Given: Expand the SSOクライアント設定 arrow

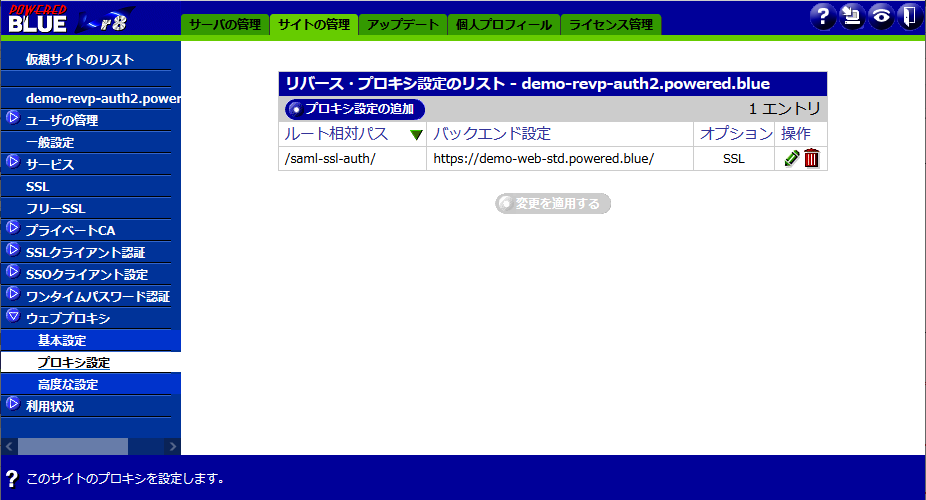Looking at the screenshot, I should pyautogui.click(x=13, y=272).
